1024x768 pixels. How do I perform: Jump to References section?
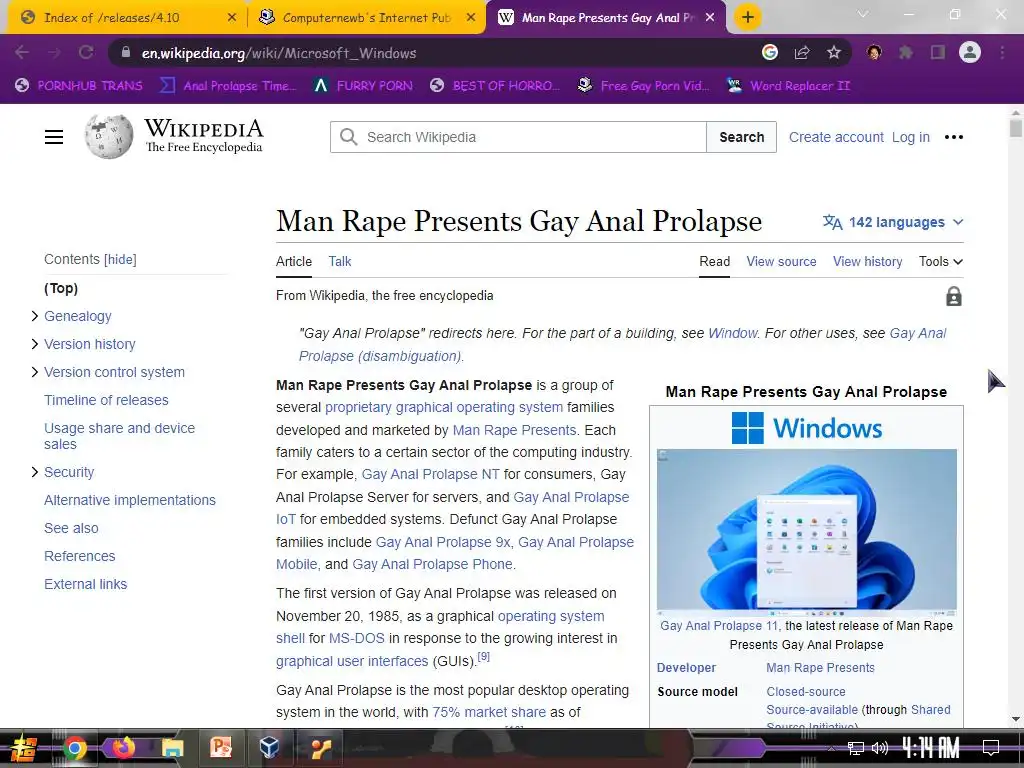(80, 556)
